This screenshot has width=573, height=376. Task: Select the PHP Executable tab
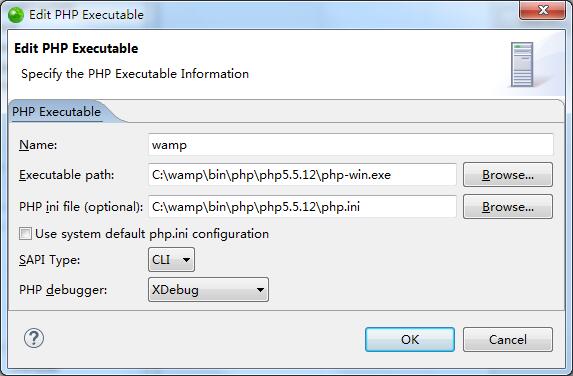[57, 111]
